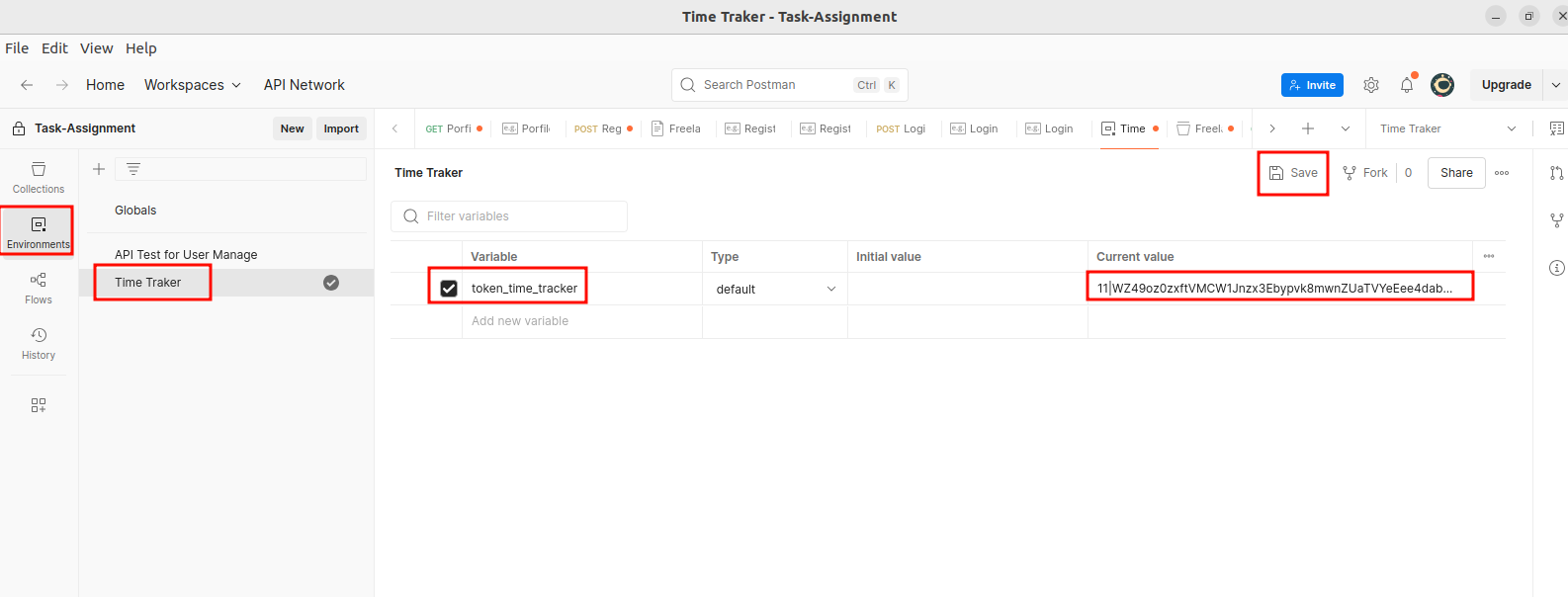Fork the Time Traker environment
This screenshot has width=1568, height=597.
pyautogui.click(x=1365, y=173)
